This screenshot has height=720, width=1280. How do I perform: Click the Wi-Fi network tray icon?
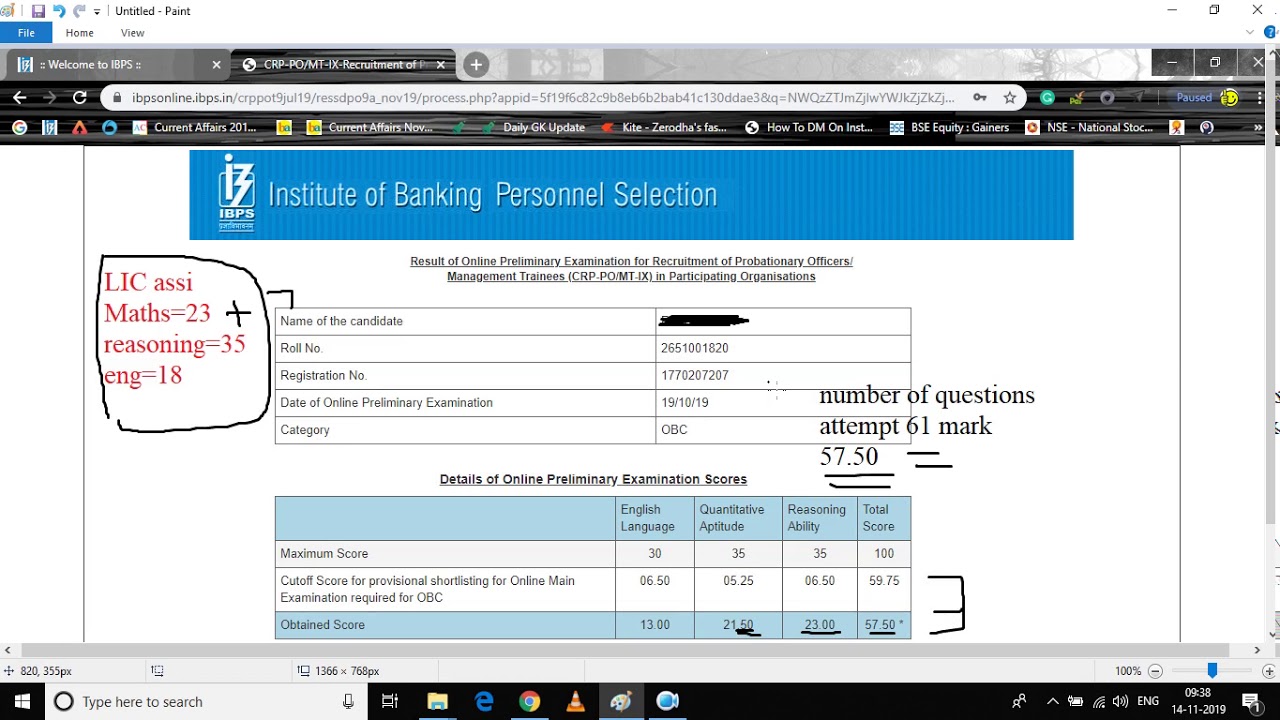click(1098, 702)
